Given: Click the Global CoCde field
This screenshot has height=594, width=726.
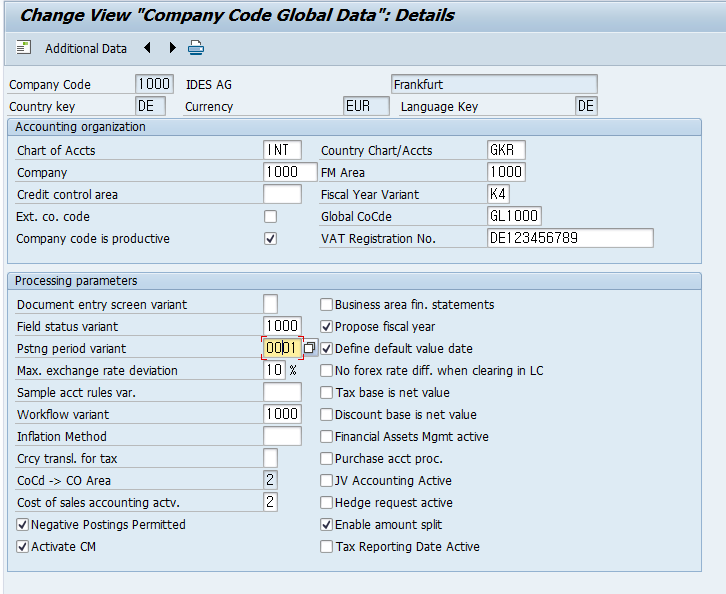Looking at the screenshot, I should point(514,216).
